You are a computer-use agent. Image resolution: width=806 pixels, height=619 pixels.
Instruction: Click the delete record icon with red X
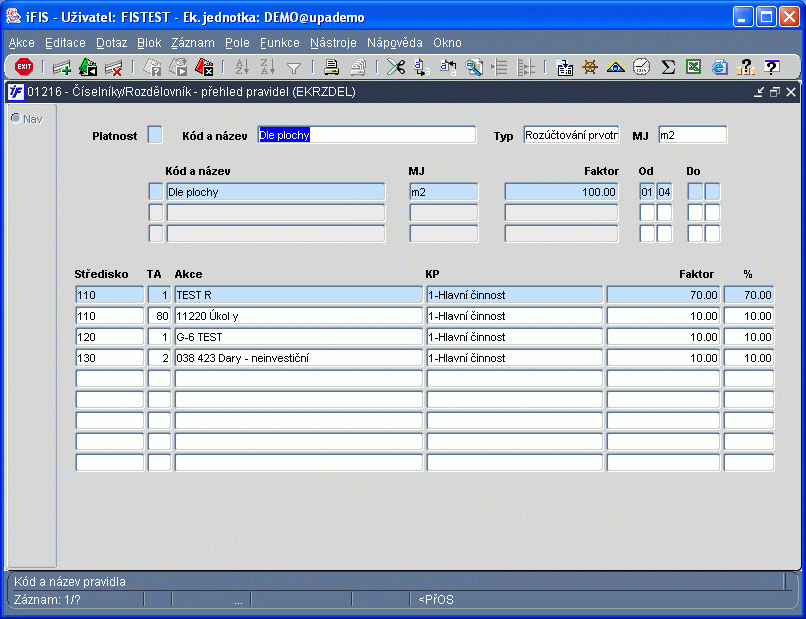[114, 67]
